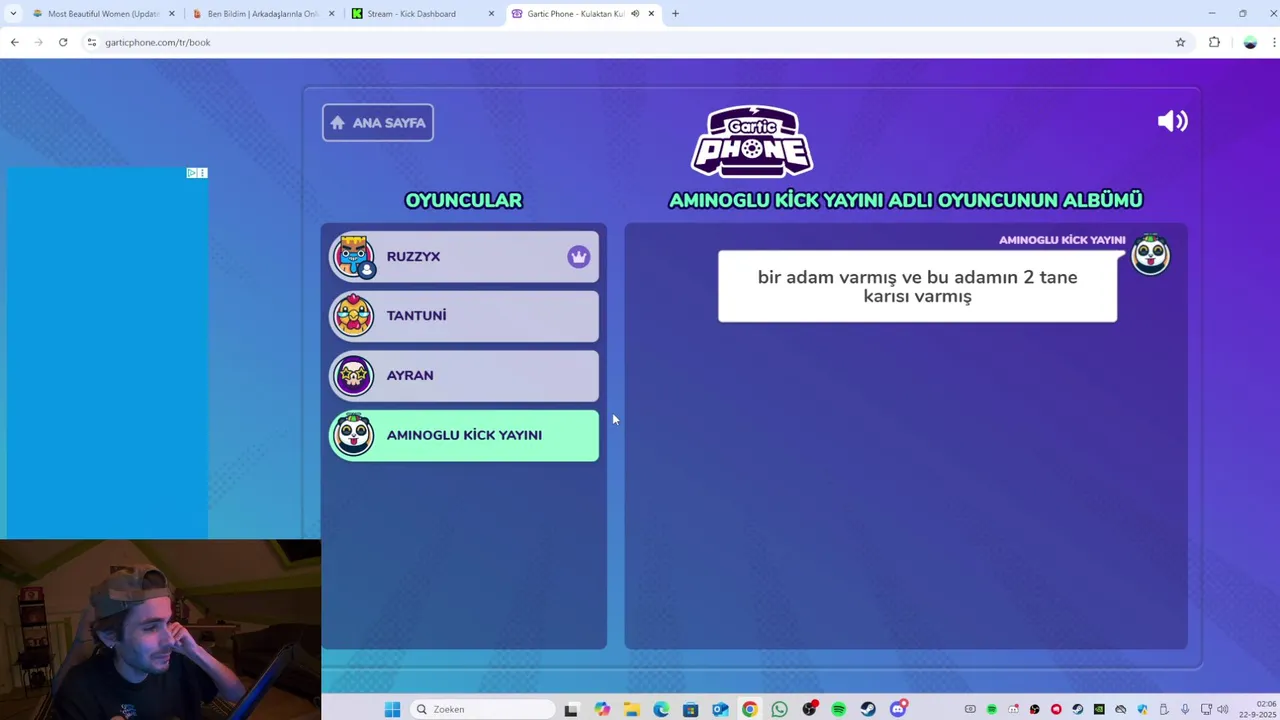Click the NVIDIA tray icon
The height and width of the screenshot is (720, 1280).
(x=1099, y=710)
